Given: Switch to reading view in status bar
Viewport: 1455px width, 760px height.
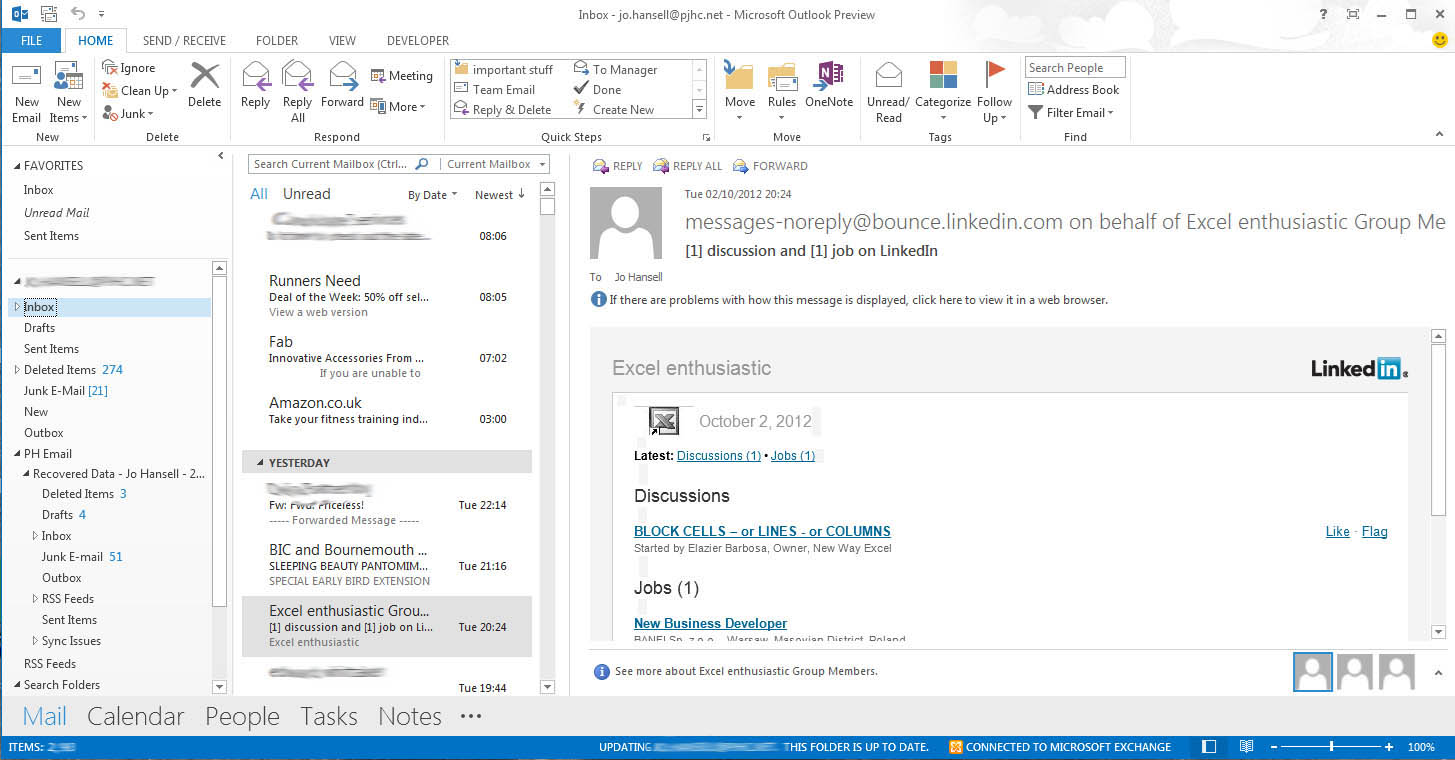Looking at the screenshot, I should point(1246,747).
